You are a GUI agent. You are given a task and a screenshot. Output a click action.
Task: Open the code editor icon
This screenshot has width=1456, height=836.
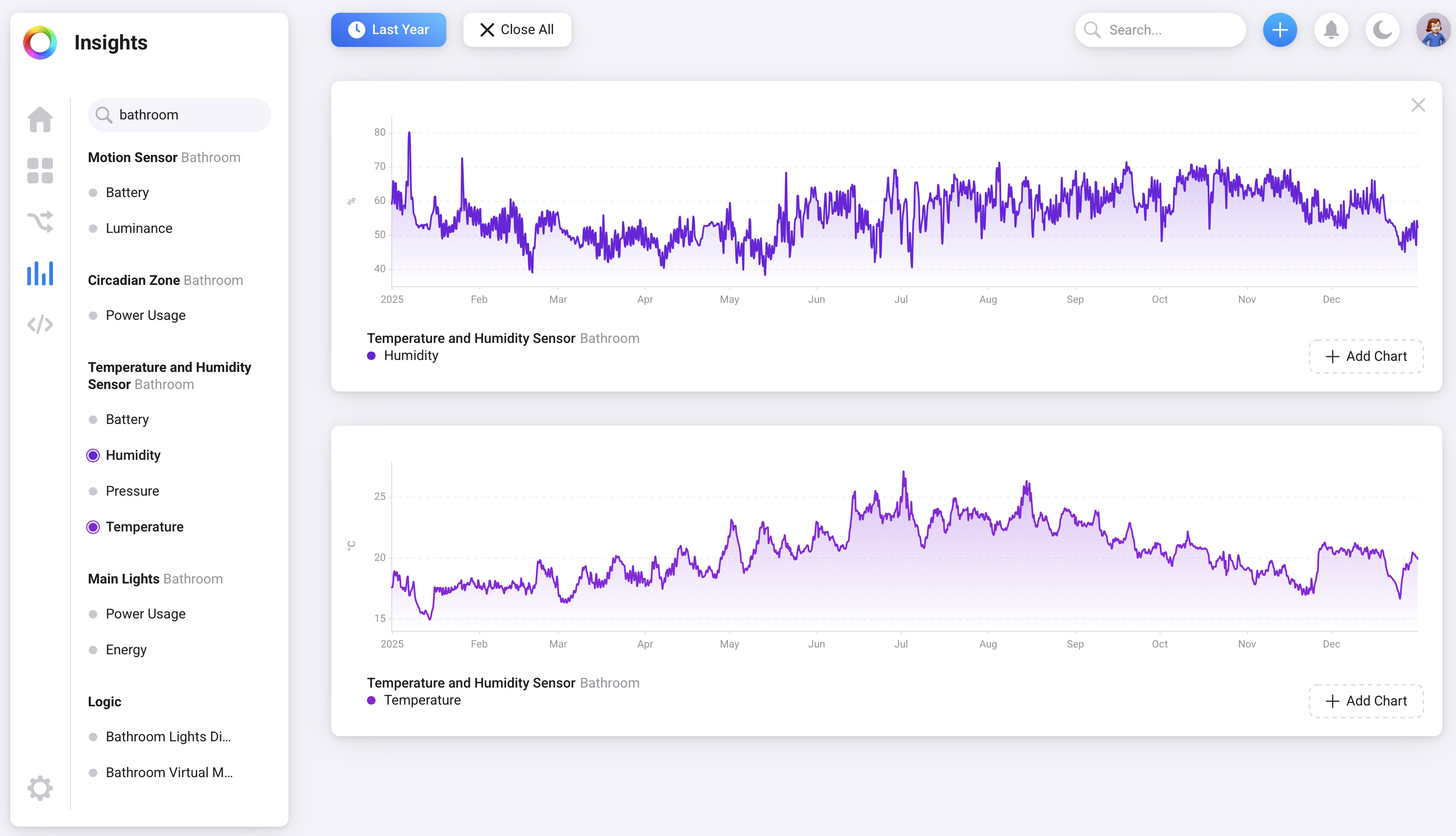(x=40, y=325)
